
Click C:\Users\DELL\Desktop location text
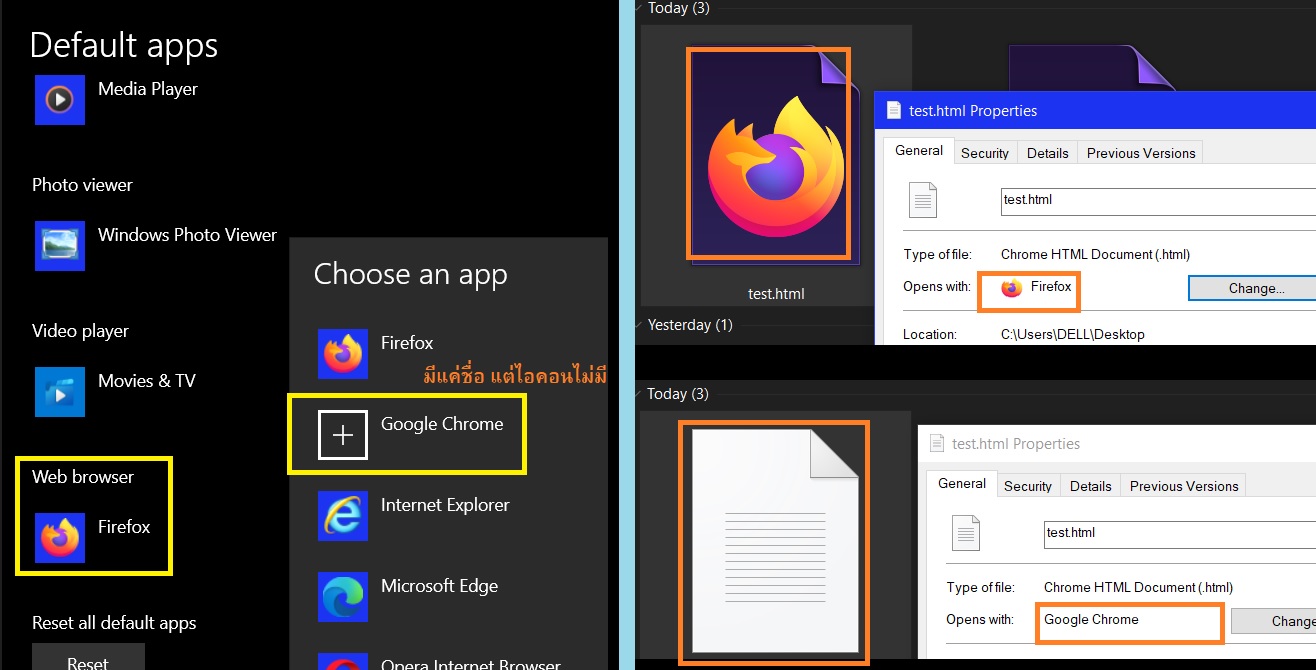click(1073, 335)
